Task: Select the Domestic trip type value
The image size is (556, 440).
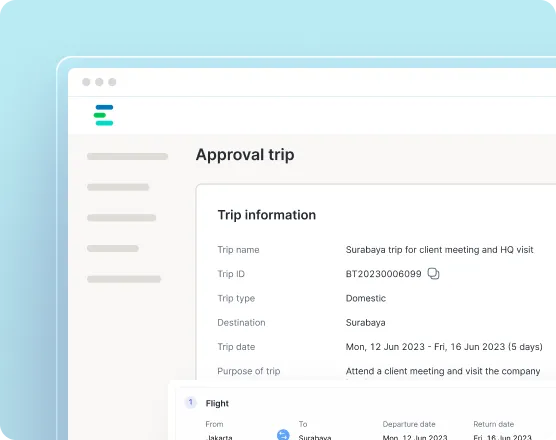Action: tap(366, 298)
